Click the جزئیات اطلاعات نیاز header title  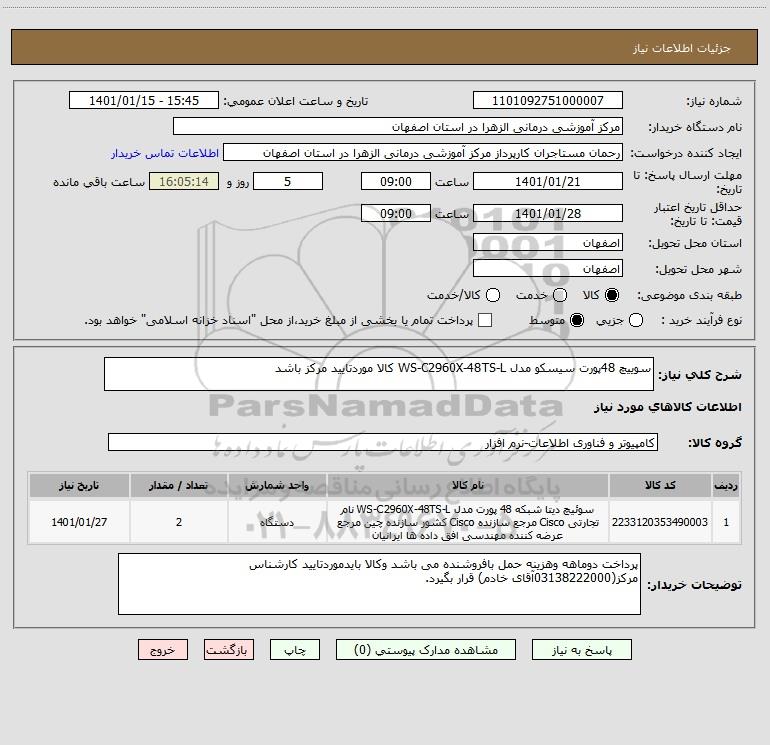tap(681, 48)
